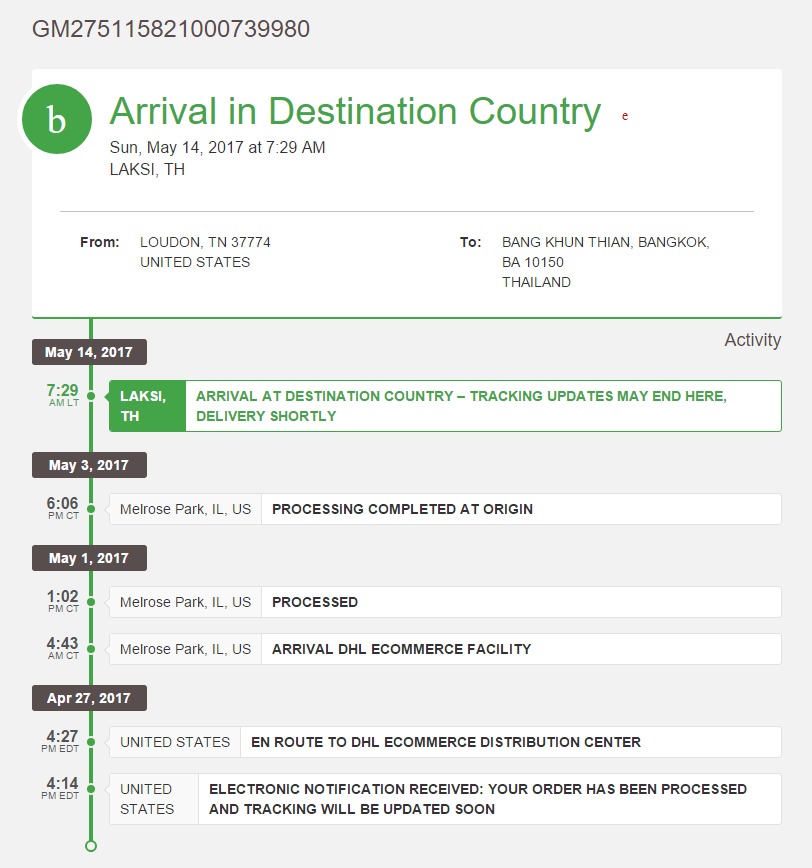
Task: Select tracking number GM275115821000739980
Action: click(170, 29)
